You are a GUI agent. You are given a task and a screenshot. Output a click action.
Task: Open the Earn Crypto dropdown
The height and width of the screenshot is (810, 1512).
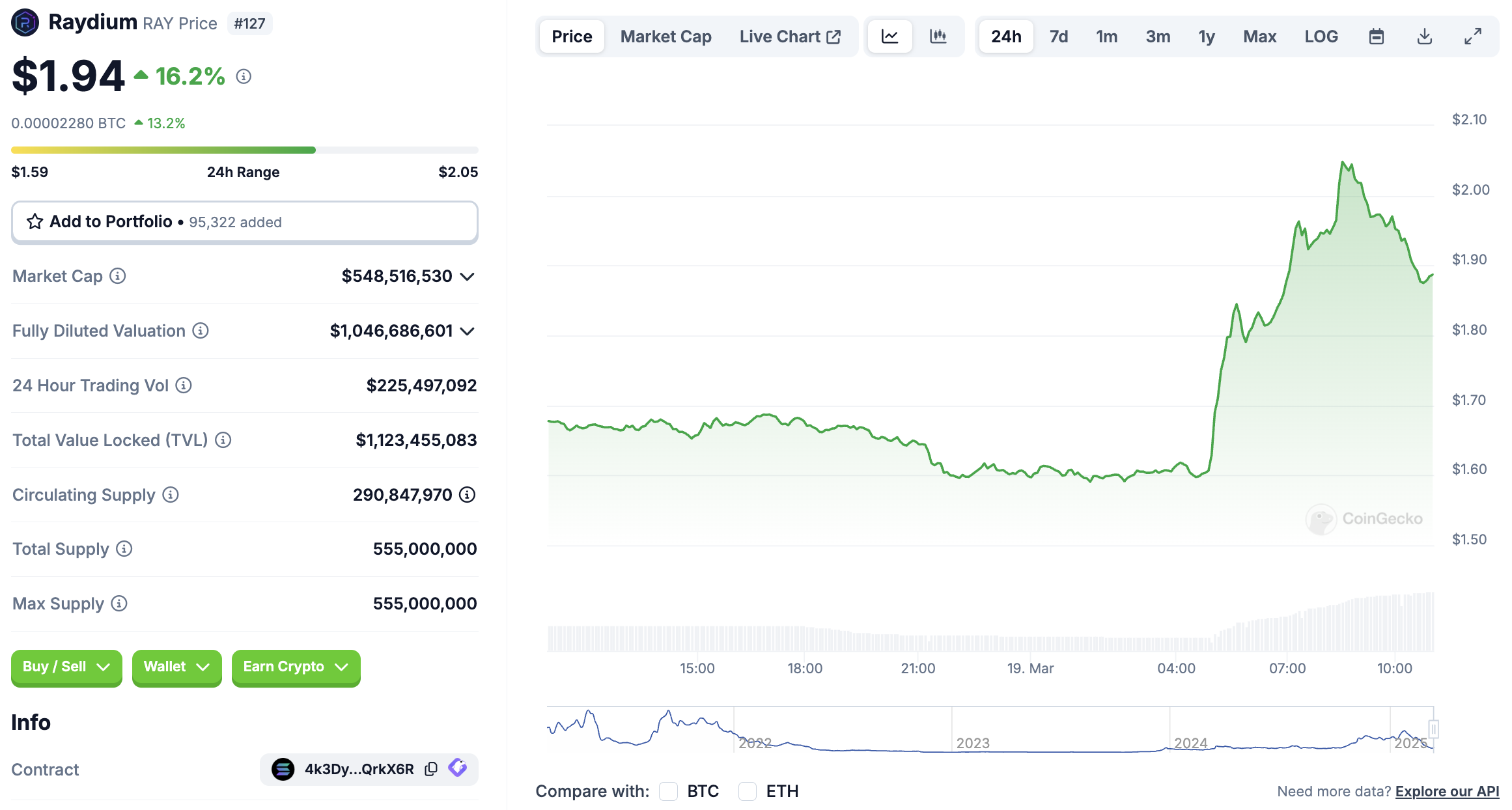(x=296, y=667)
